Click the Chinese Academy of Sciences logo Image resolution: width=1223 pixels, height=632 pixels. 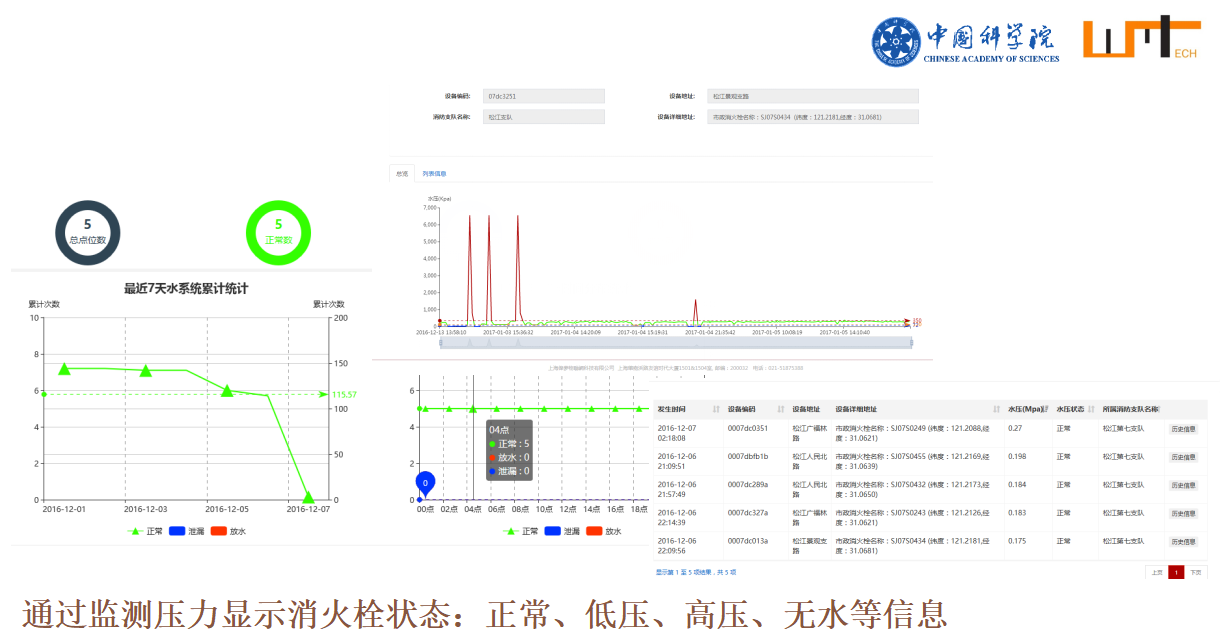pos(964,42)
